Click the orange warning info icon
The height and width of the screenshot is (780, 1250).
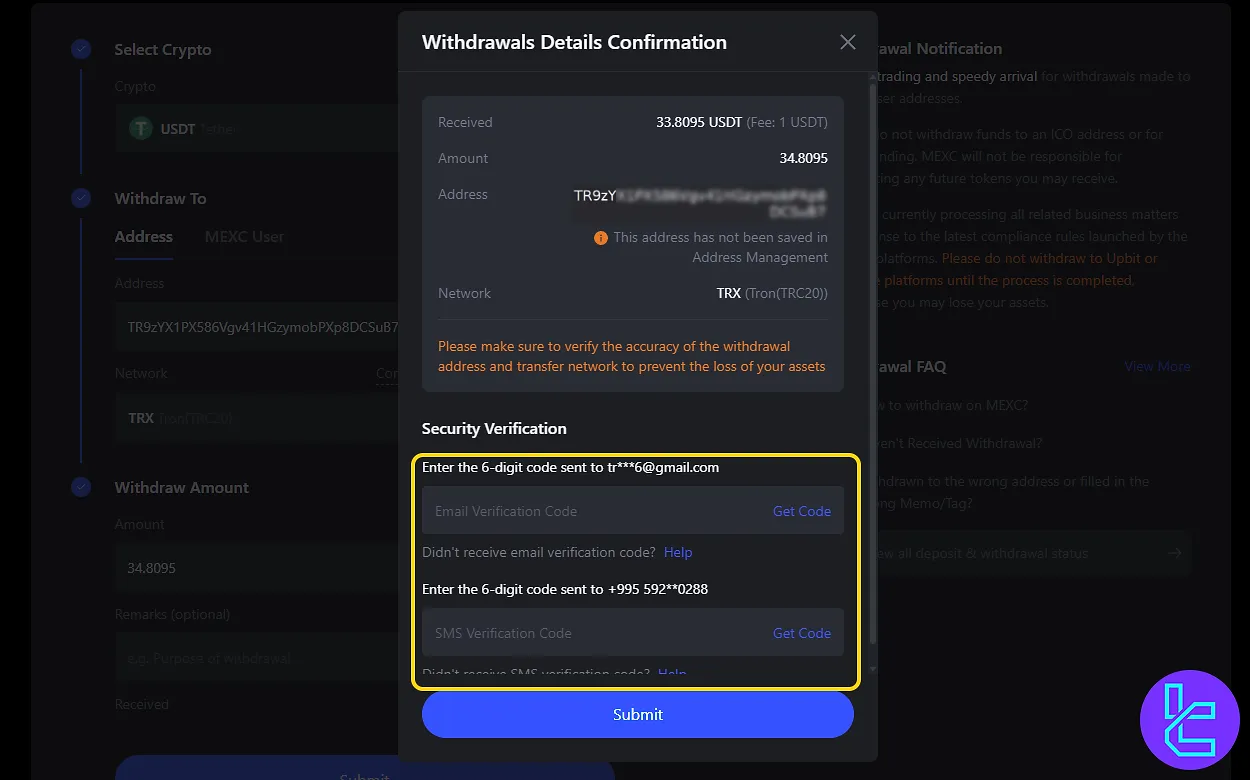pos(601,238)
